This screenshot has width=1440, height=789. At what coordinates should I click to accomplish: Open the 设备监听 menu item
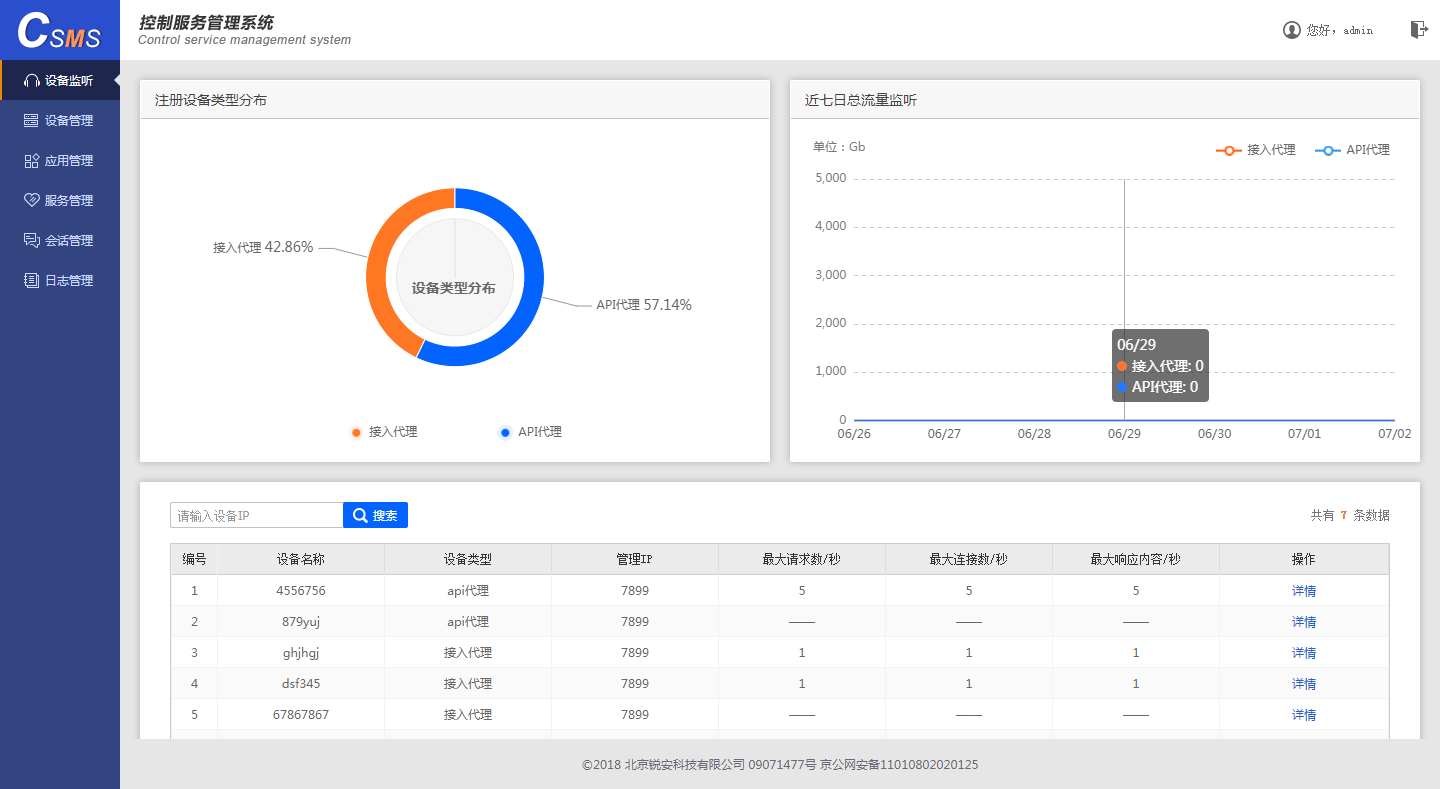point(60,80)
